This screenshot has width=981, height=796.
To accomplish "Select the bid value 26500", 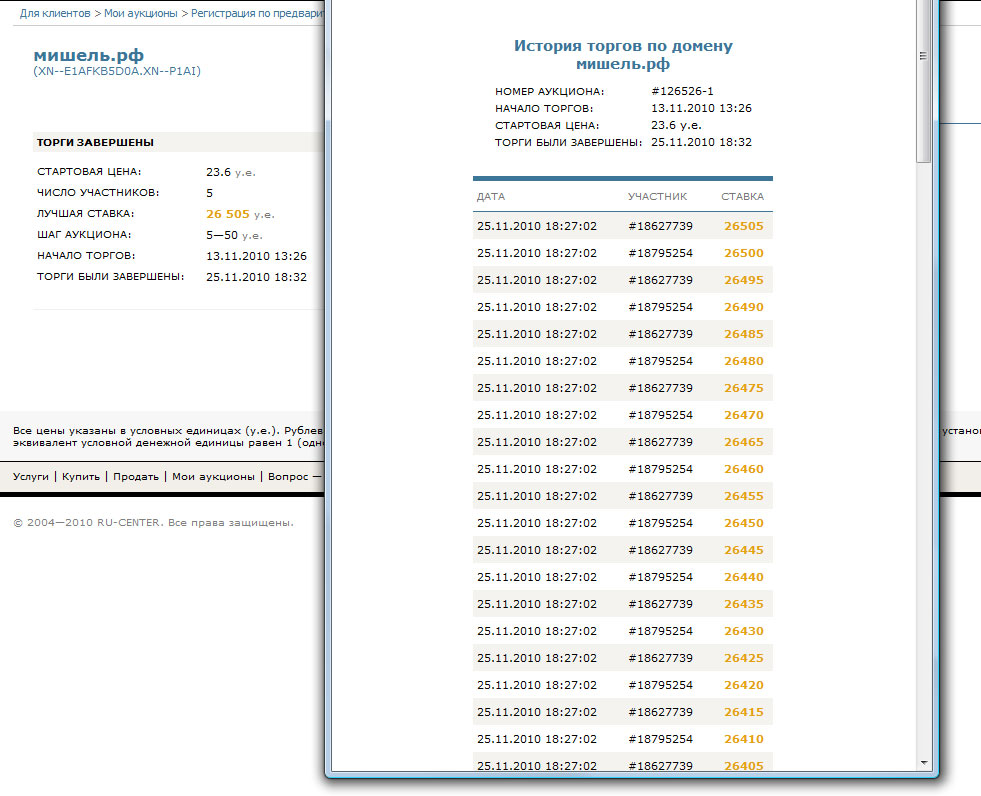I will click(744, 253).
